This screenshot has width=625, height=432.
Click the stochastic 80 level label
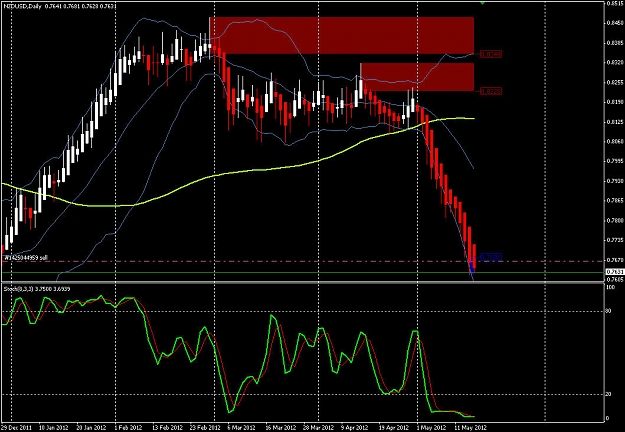click(609, 312)
